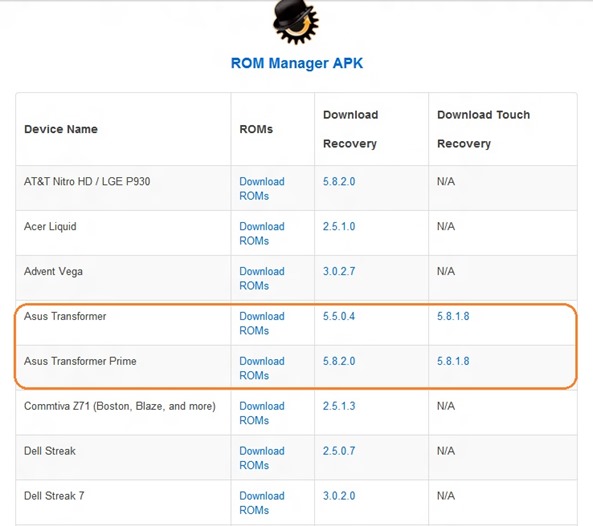The image size is (593, 526).
Task: Select the Acer Liquid device name
Action: (50, 227)
